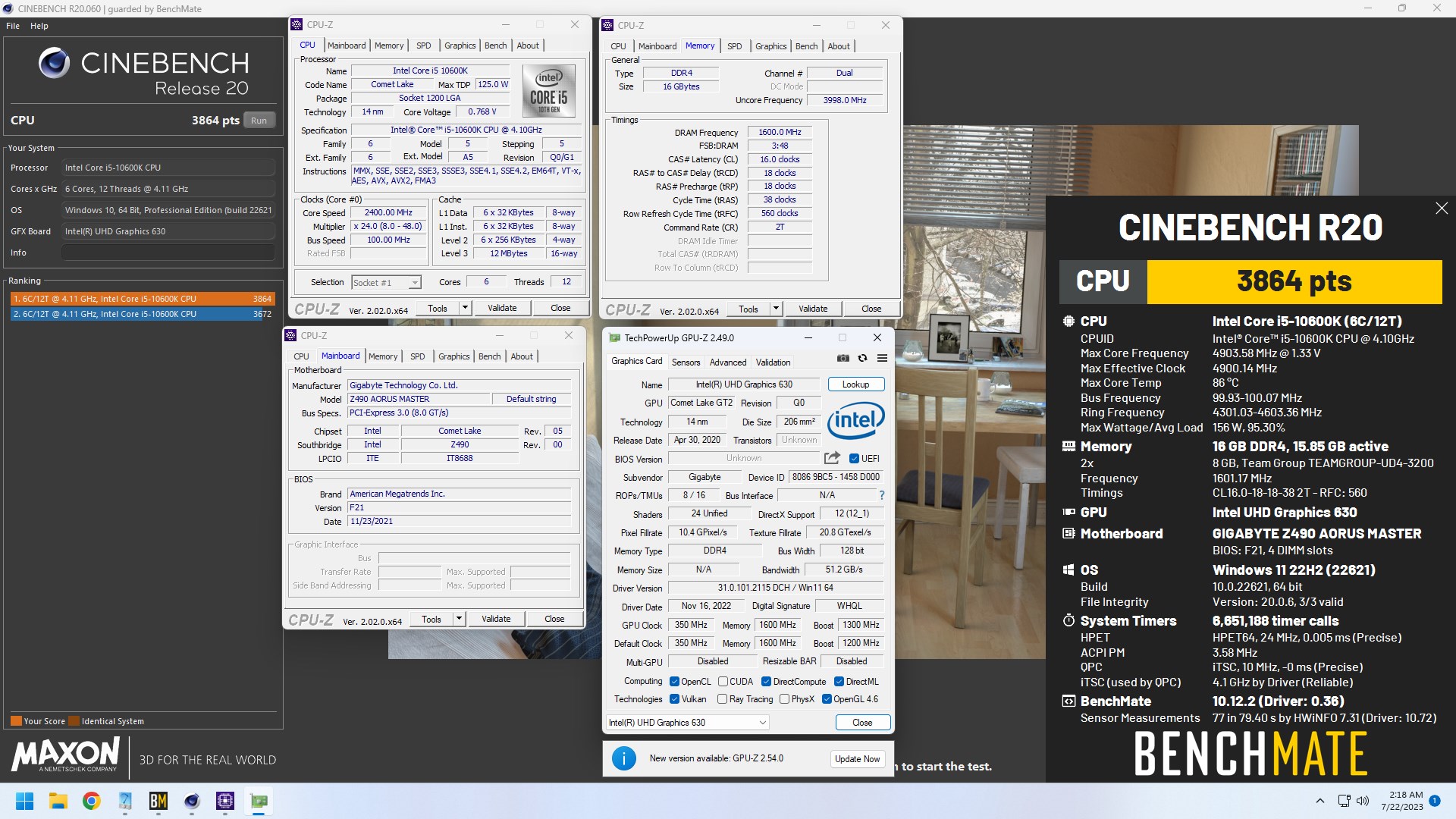Toggle the OpenCL checkbox
The width and height of the screenshot is (1456, 819).
674,681
